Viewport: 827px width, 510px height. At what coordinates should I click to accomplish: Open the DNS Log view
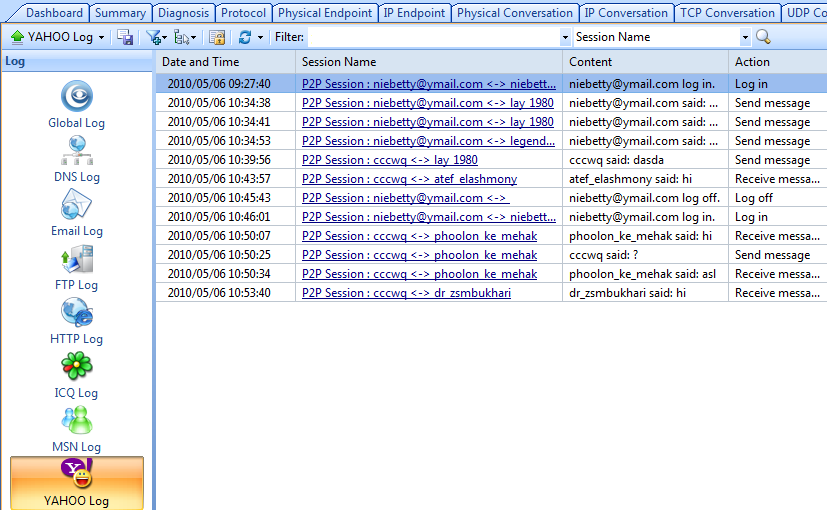(76, 159)
